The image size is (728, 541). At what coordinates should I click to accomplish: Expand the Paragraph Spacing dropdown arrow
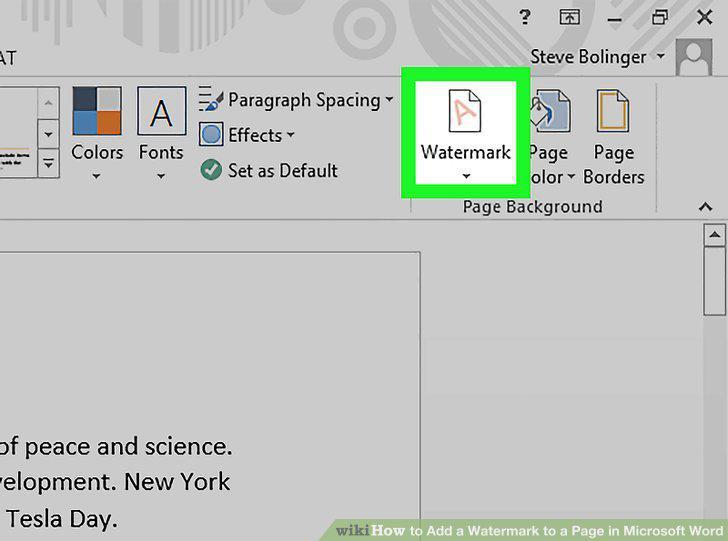389,99
